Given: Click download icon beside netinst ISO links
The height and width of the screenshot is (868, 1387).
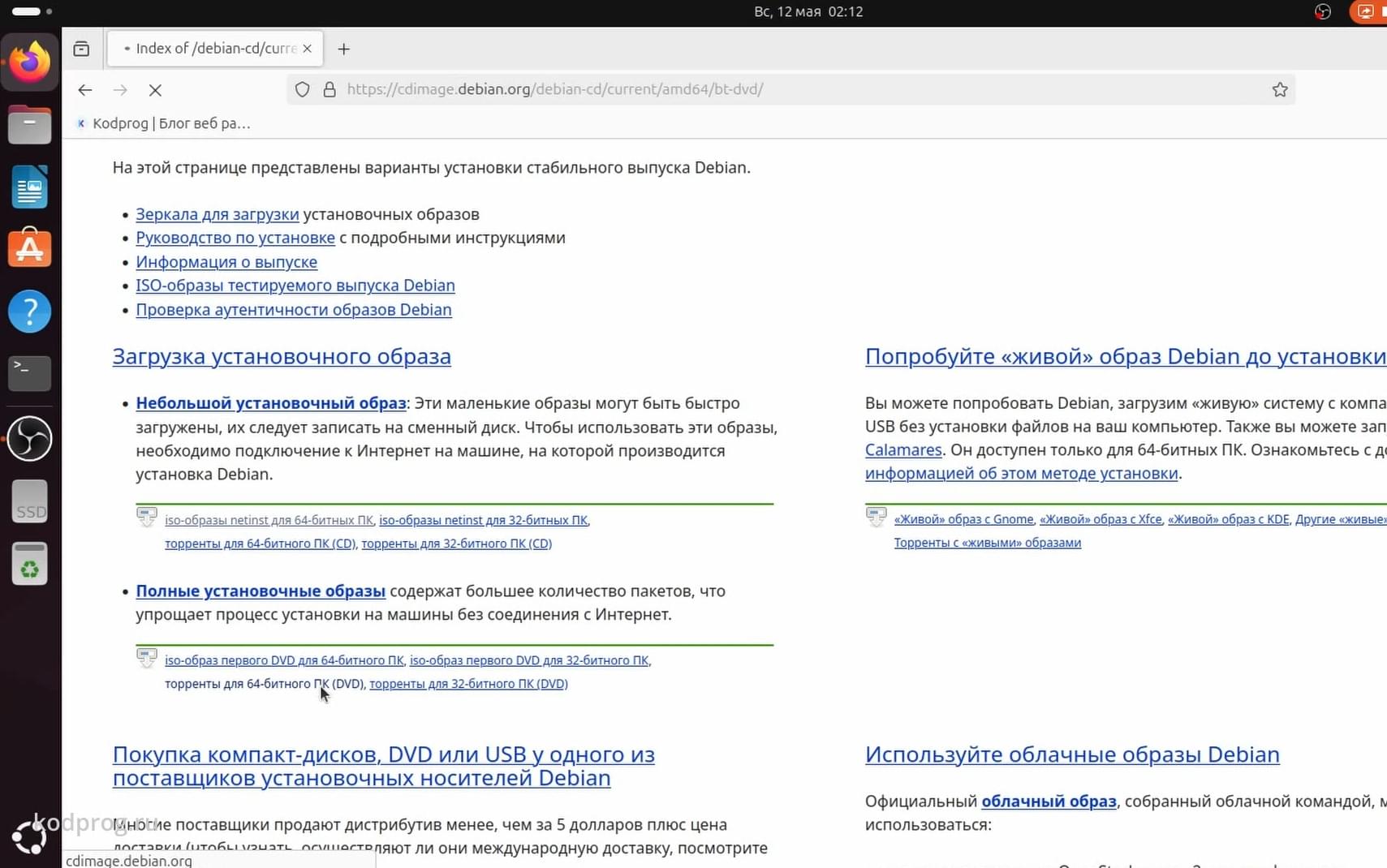Looking at the screenshot, I should (x=147, y=518).
